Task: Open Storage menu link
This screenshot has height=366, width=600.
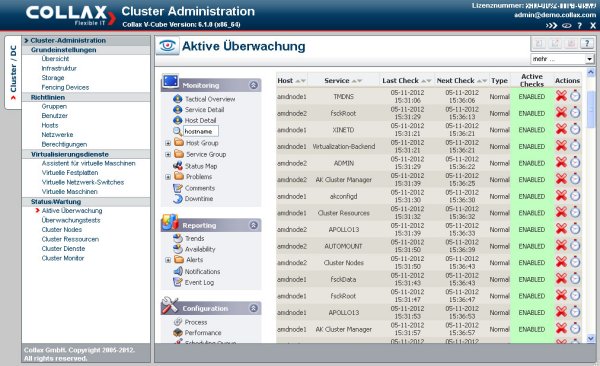Action: point(53,78)
